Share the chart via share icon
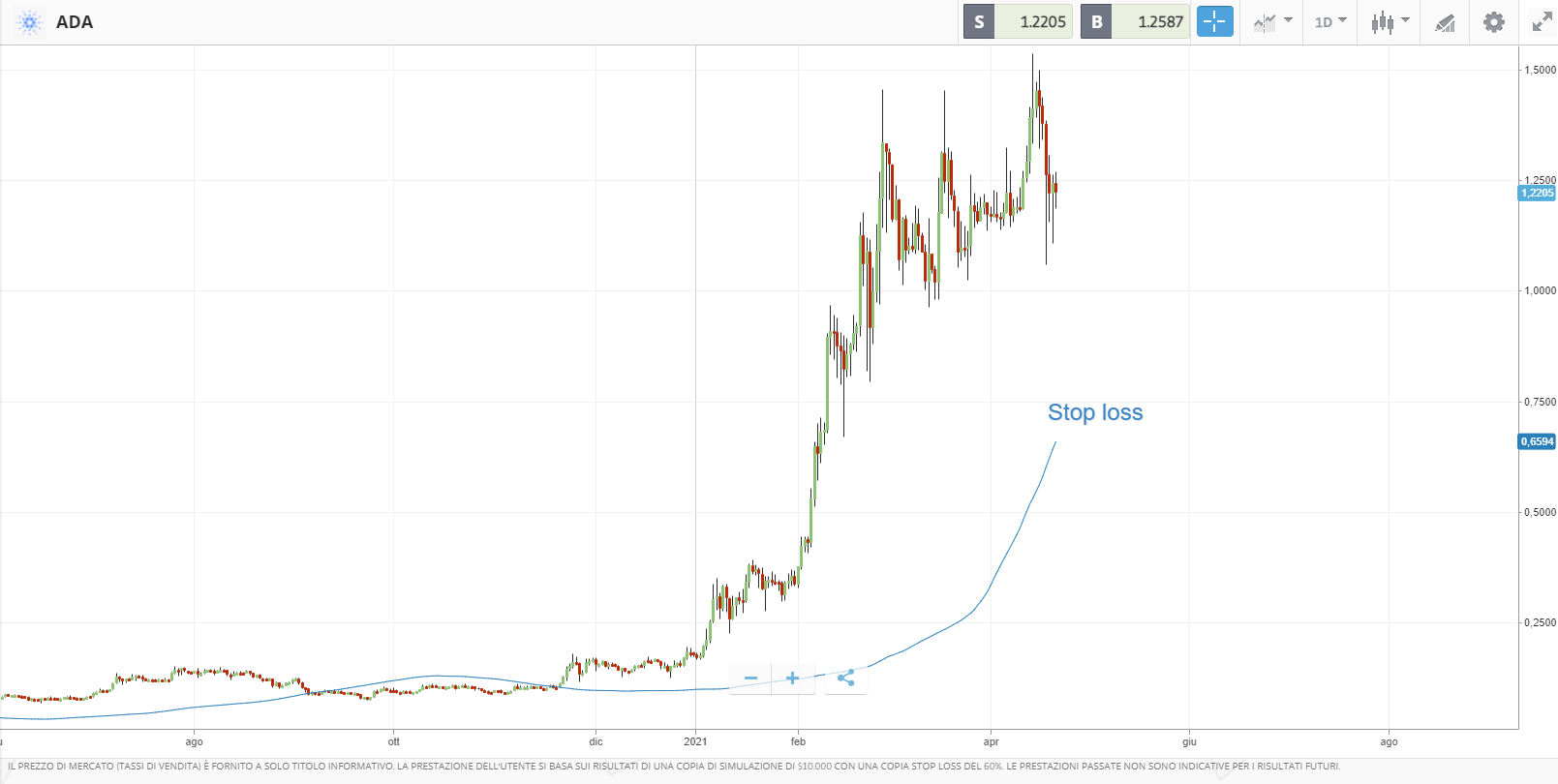The height and width of the screenshot is (784, 1558). (x=845, y=678)
